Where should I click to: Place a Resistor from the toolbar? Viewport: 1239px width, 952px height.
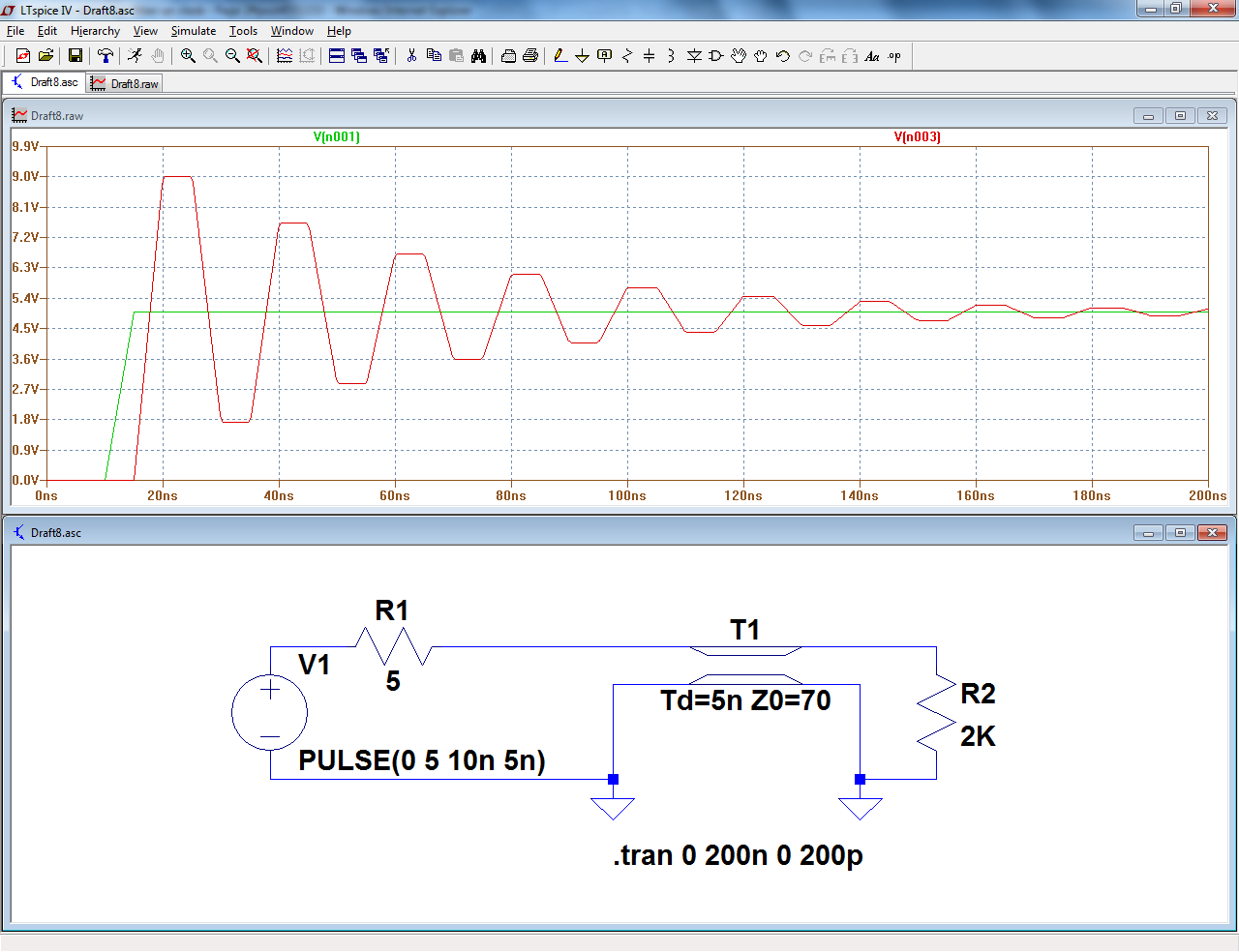pos(627,56)
